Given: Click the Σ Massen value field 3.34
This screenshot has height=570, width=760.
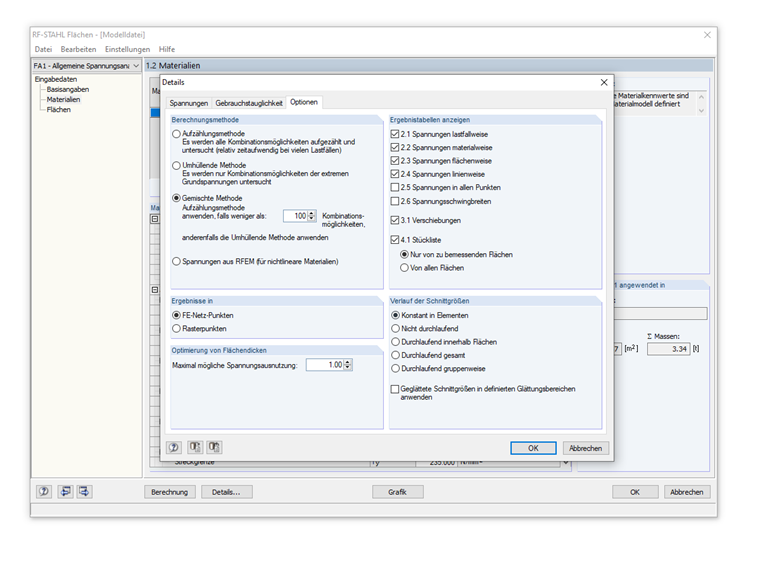Looking at the screenshot, I should click(668, 349).
